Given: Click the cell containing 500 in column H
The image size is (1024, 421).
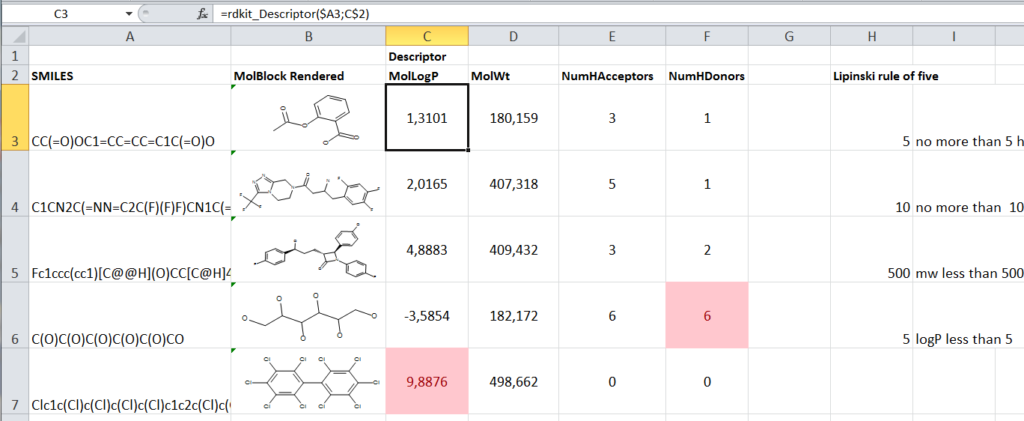Looking at the screenshot, I should pyautogui.click(x=871, y=249).
